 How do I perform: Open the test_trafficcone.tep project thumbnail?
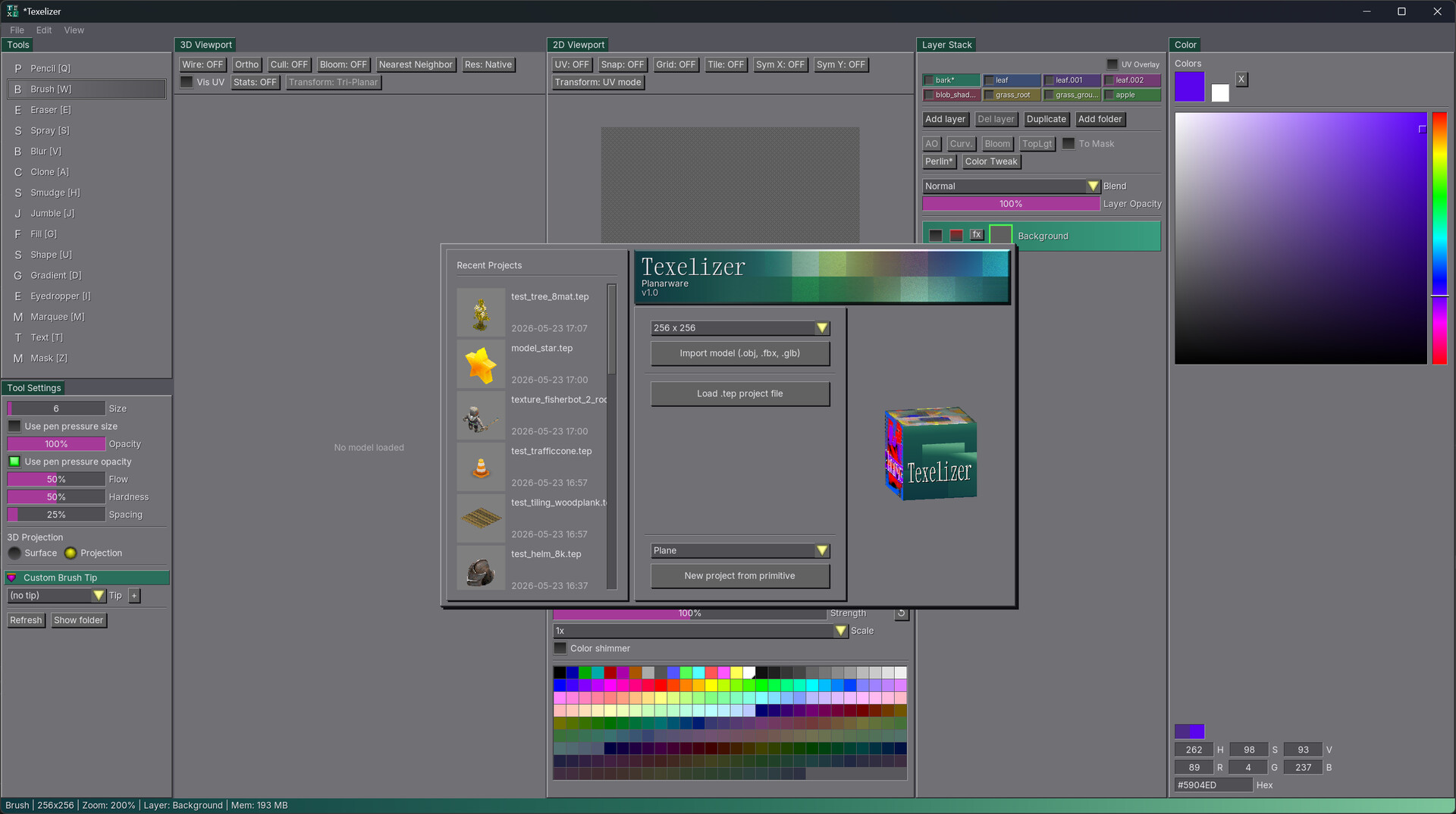[481, 467]
